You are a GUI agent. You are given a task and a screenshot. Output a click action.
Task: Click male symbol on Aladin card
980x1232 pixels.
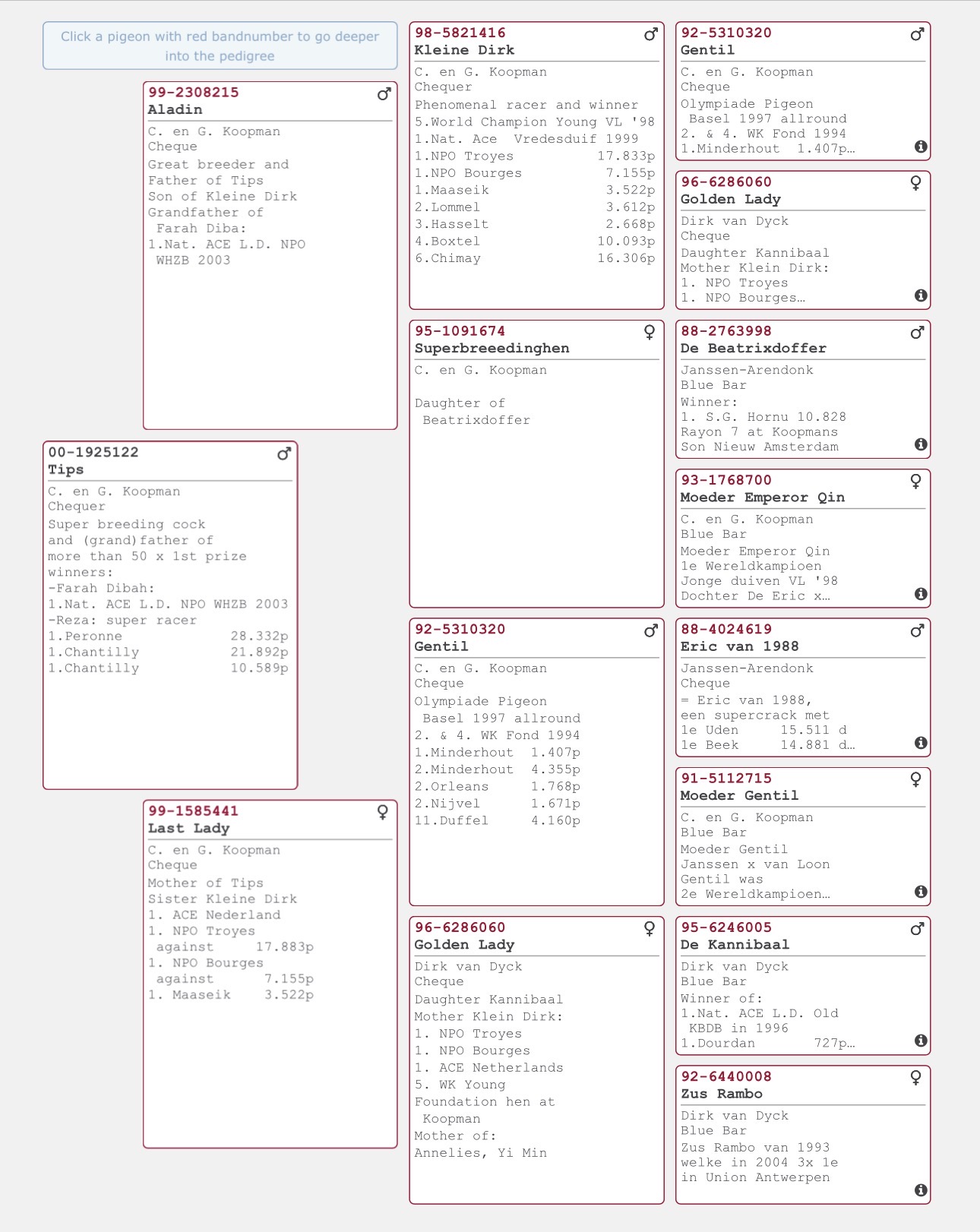384,94
